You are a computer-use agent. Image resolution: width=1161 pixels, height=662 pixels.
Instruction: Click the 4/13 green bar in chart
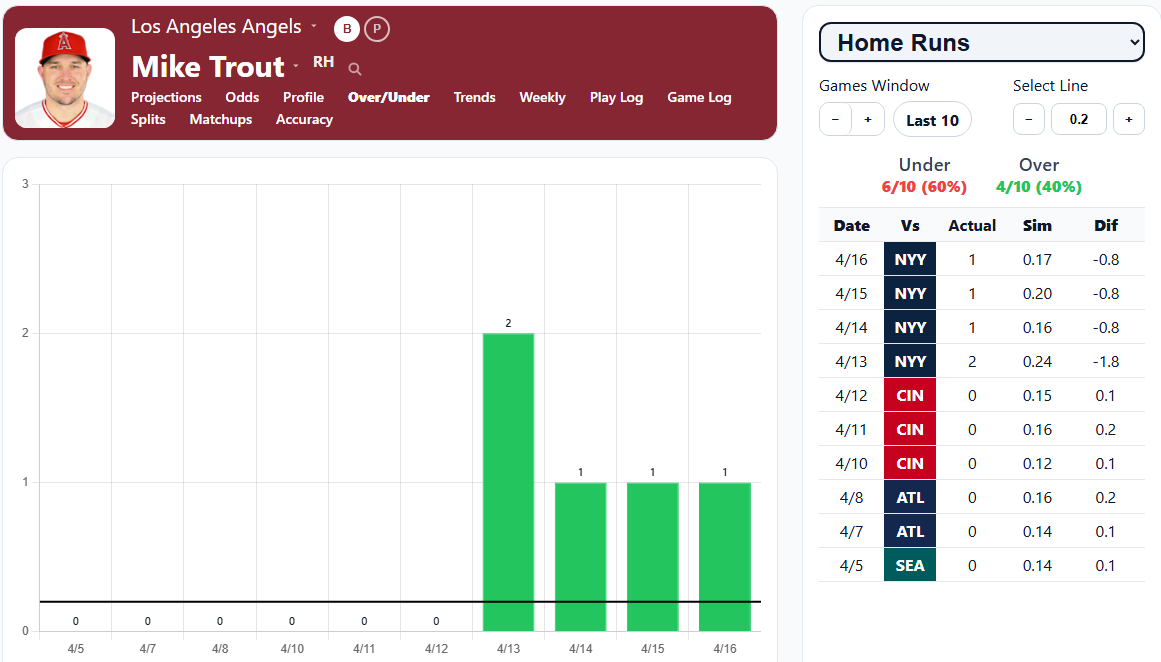(508, 482)
